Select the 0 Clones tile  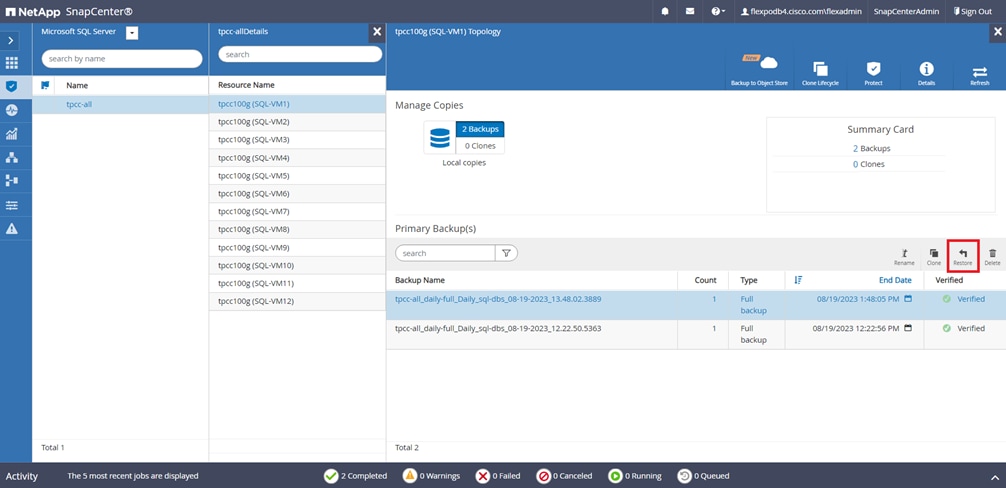click(480, 146)
